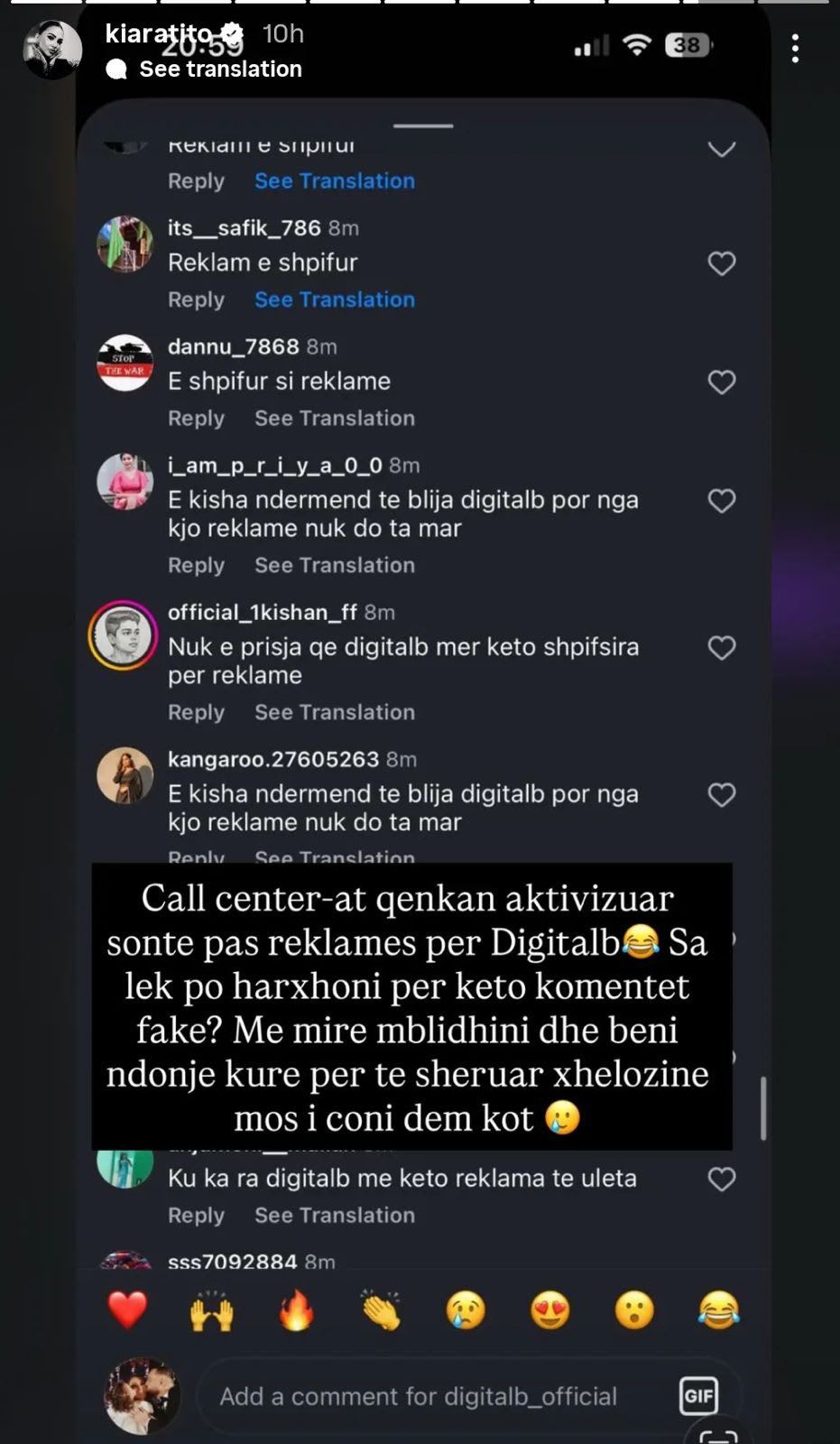Open kiaratito story author profile picture

(x=52, y=50)
